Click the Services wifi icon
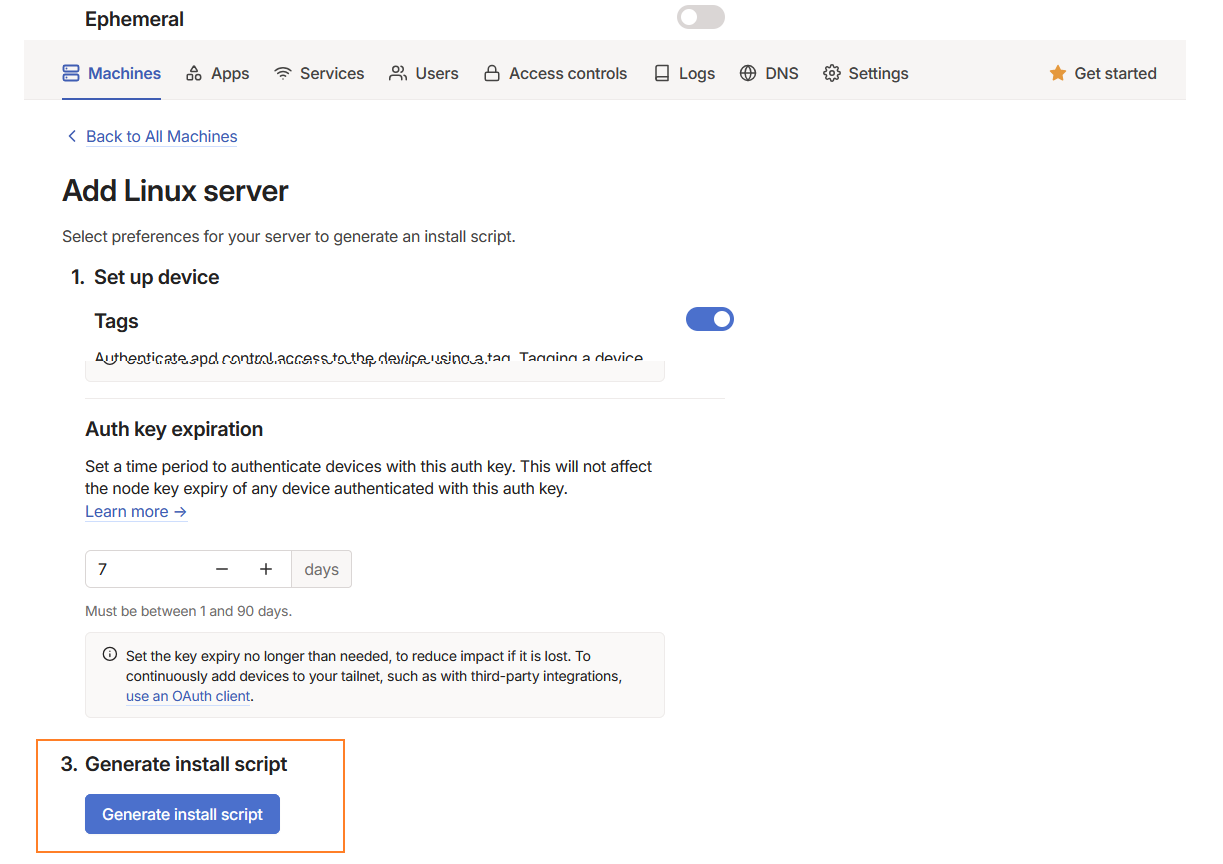The image size is (1223, 864). 283,73
